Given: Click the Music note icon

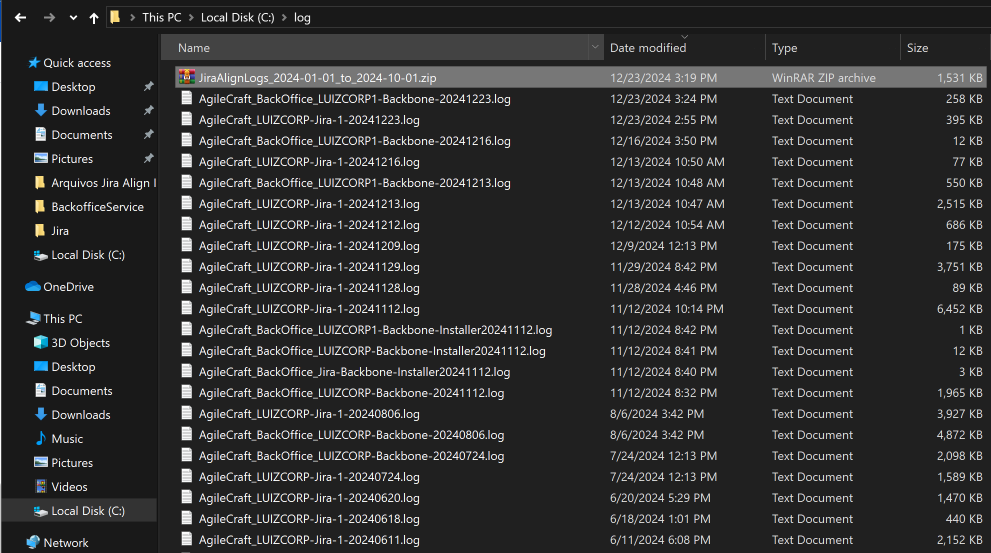Looking at the screenshot, I should pos(40,438).
